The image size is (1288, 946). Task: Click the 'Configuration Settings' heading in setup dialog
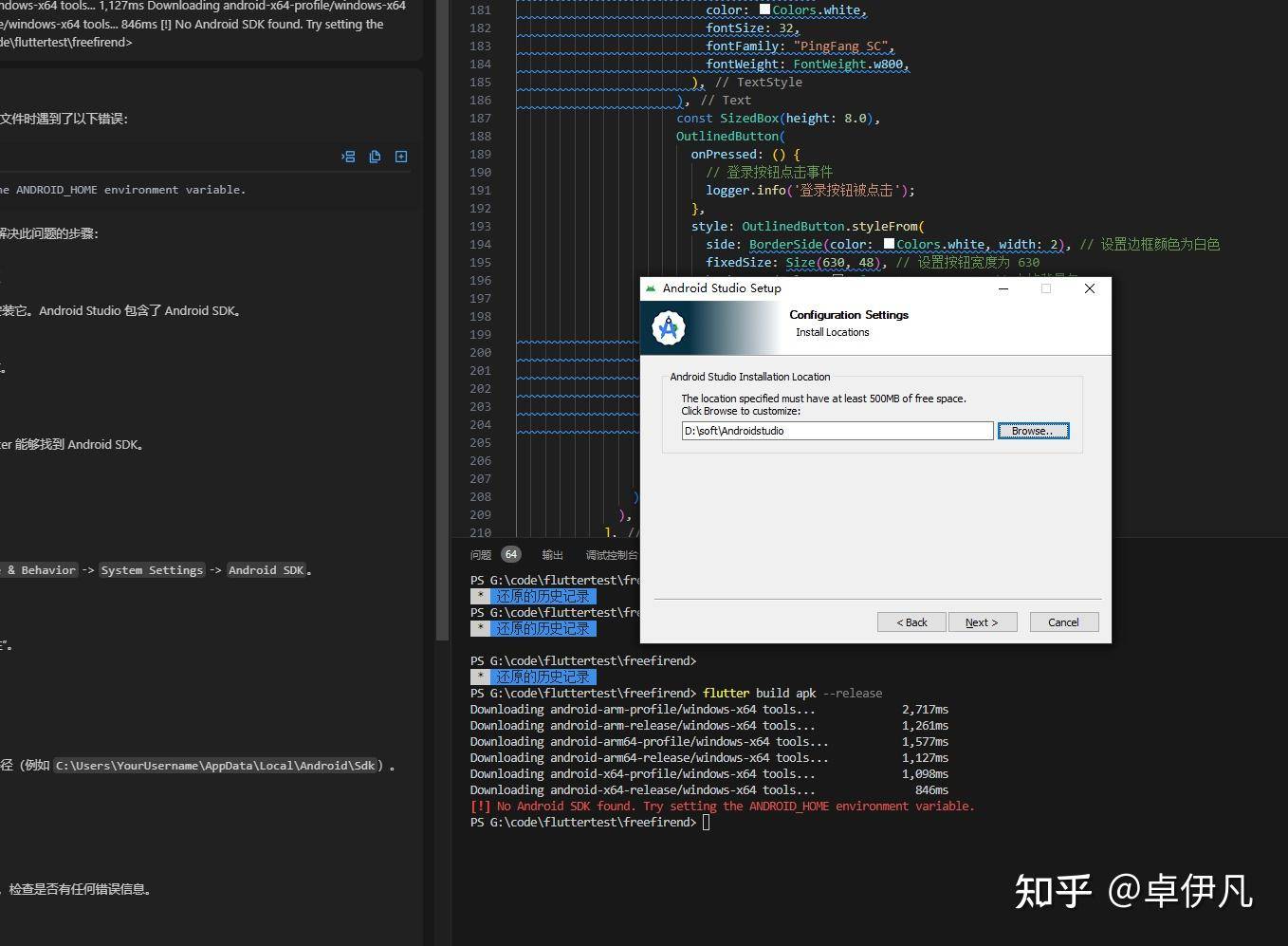point(849,315)
